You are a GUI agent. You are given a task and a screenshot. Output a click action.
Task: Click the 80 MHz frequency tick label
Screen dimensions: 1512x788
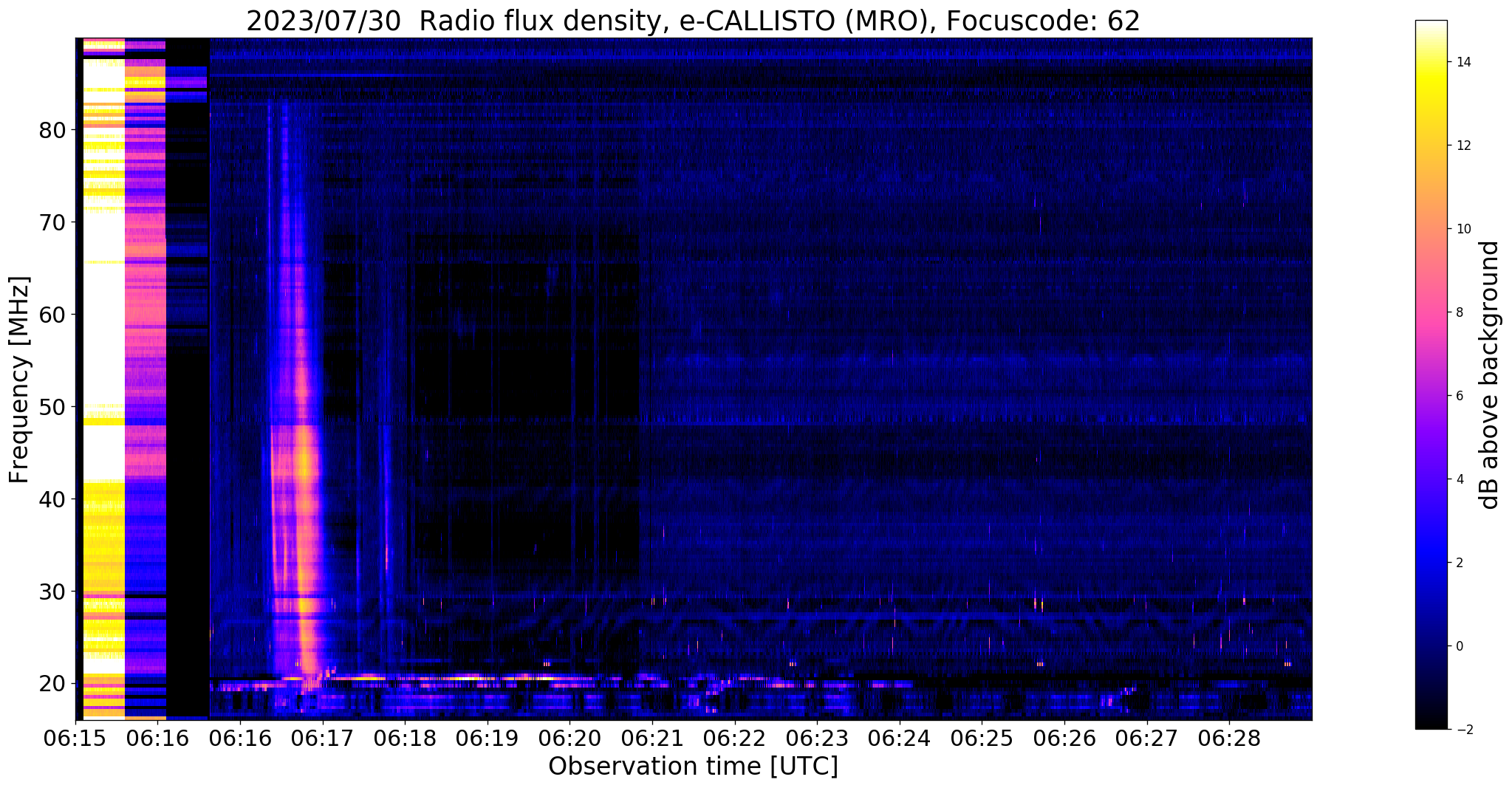click(x=52, y=130)
